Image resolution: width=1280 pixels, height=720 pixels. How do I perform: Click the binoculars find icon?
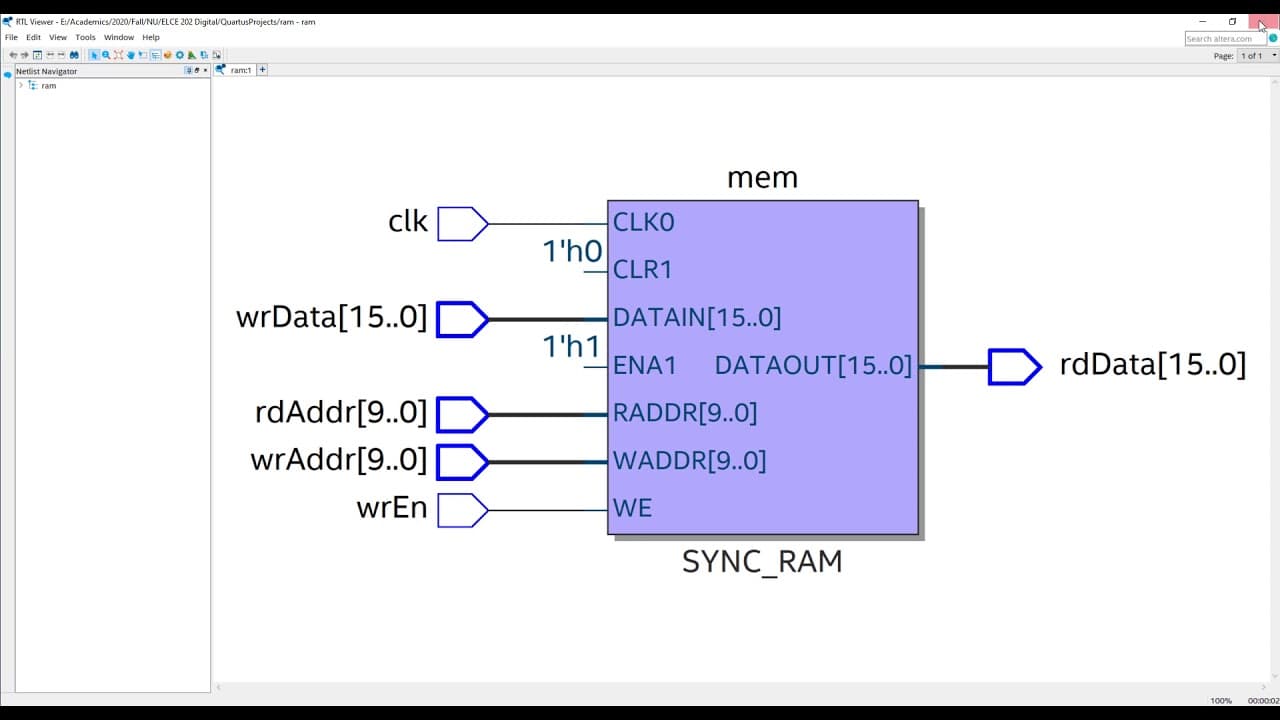(74, 55)
